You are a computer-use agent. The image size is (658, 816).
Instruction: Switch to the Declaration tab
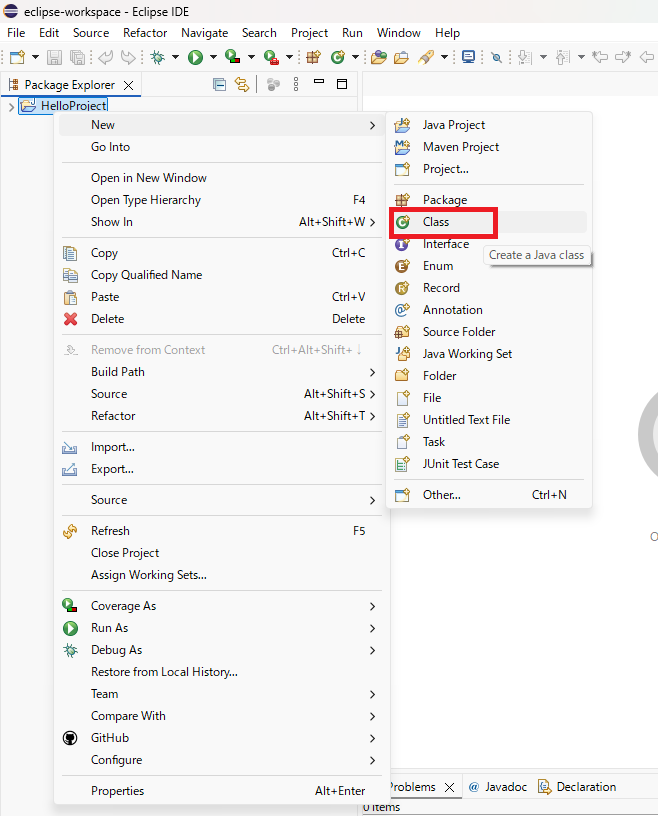[x=578, y=787]
